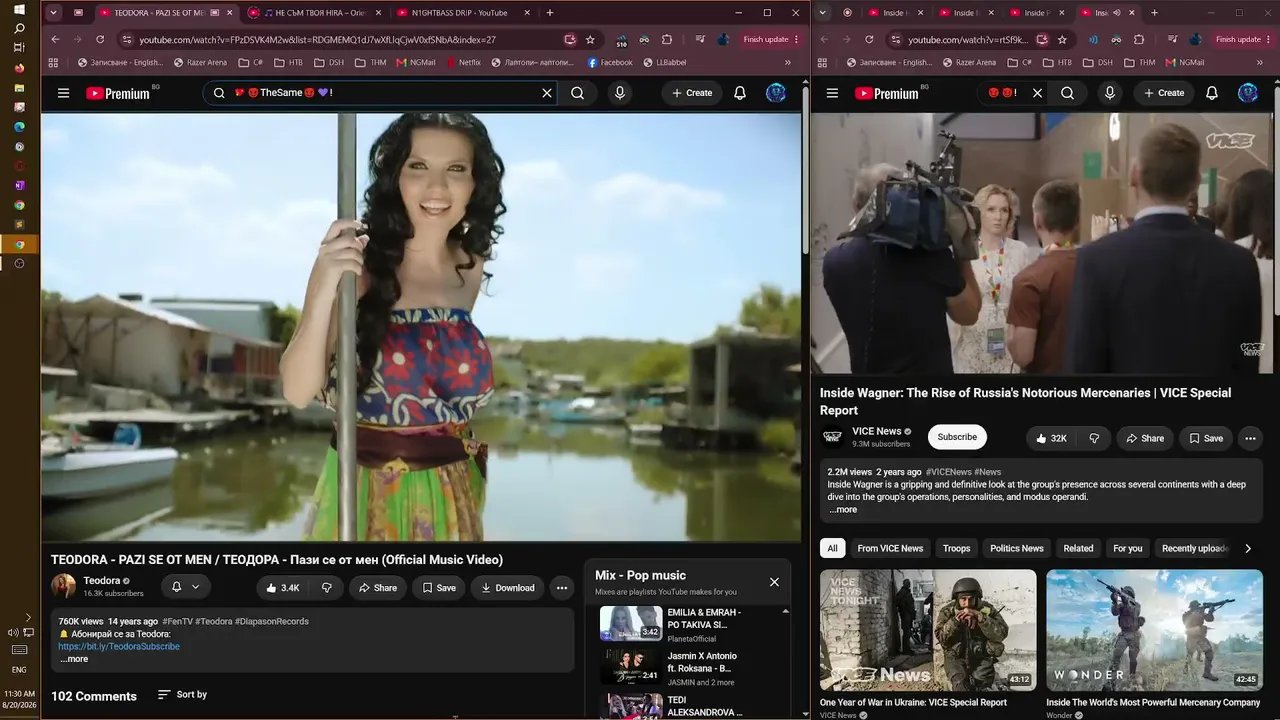This screenshot has width=1280, height=720.
Task: Select the Politics News filter chip
Action: click(x=1017, y=548)
